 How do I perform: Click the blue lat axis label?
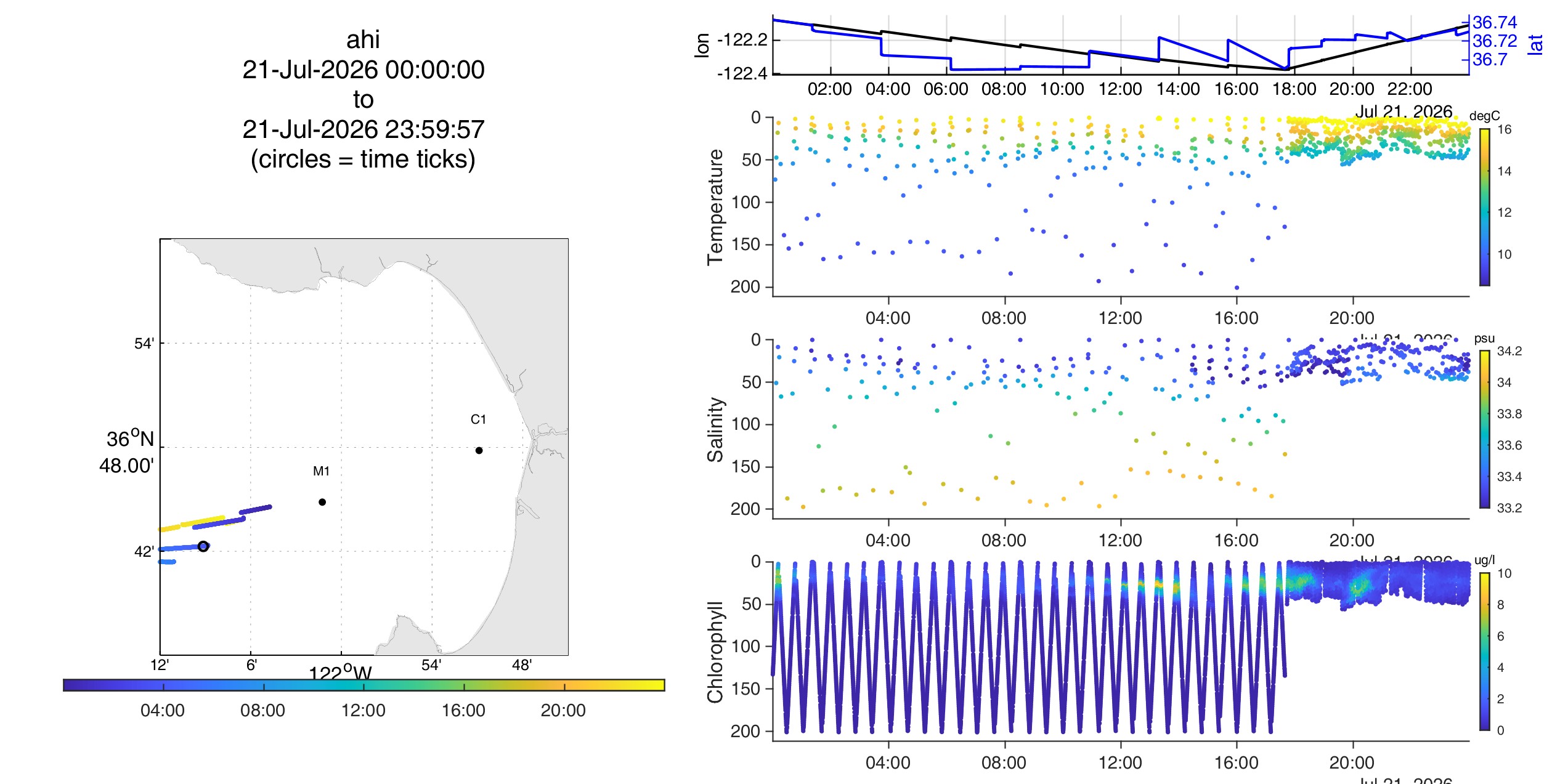[x=1535, y=44]
